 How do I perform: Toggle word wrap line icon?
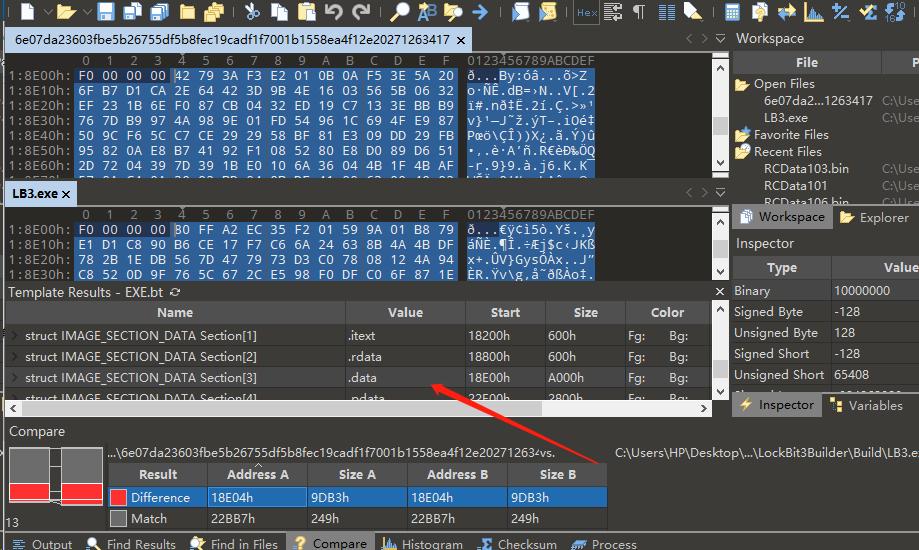click(613, 11)
